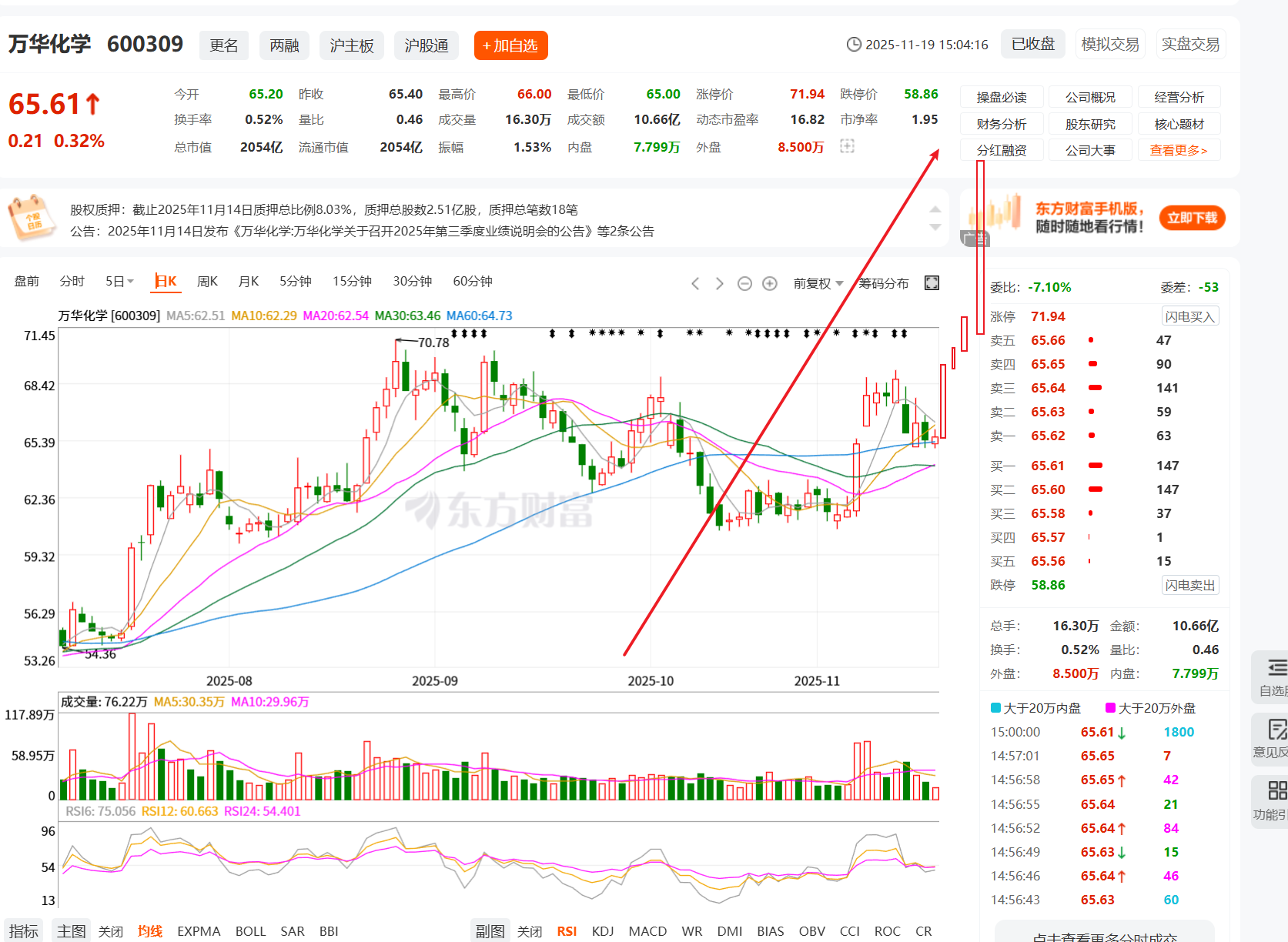The height and width of the screenshot is (942, 1288).
Task: Click 模拟交易 button
Action: click(x=1109, y=44)
